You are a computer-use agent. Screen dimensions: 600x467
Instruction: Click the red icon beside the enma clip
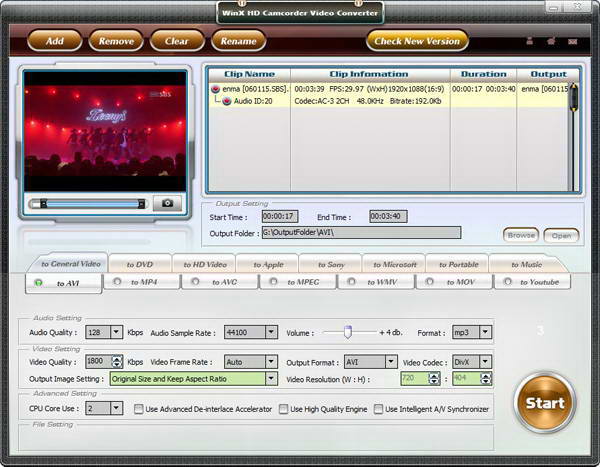[x=215, y=89]
